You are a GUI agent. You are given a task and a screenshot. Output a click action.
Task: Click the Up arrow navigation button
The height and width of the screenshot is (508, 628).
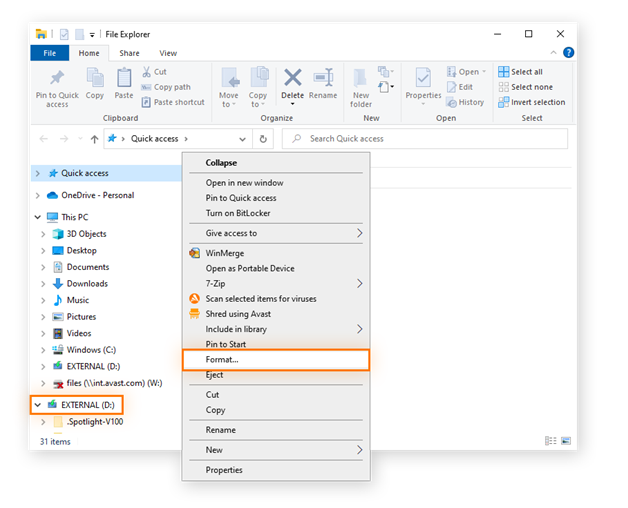tap(94, 139)
